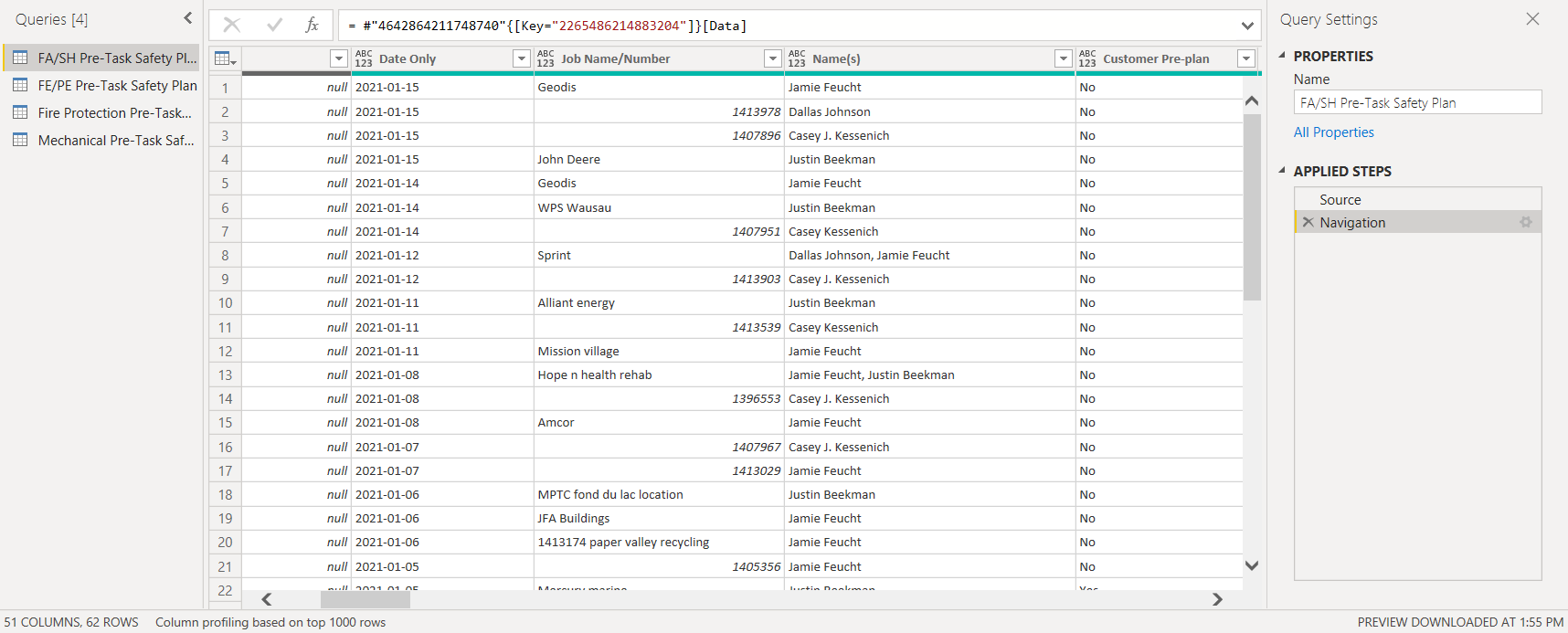The width and height of the screenshot is (1568, 633).
Task: Select the 1413978 job number cell
Action: (659, 111)
